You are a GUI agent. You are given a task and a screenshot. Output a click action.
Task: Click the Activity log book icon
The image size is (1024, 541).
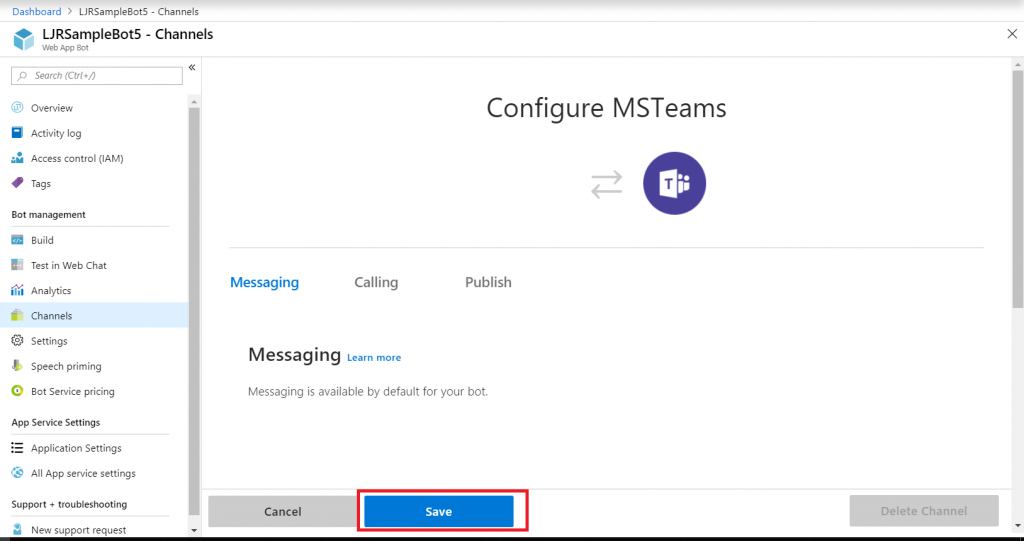coord(18,133)
